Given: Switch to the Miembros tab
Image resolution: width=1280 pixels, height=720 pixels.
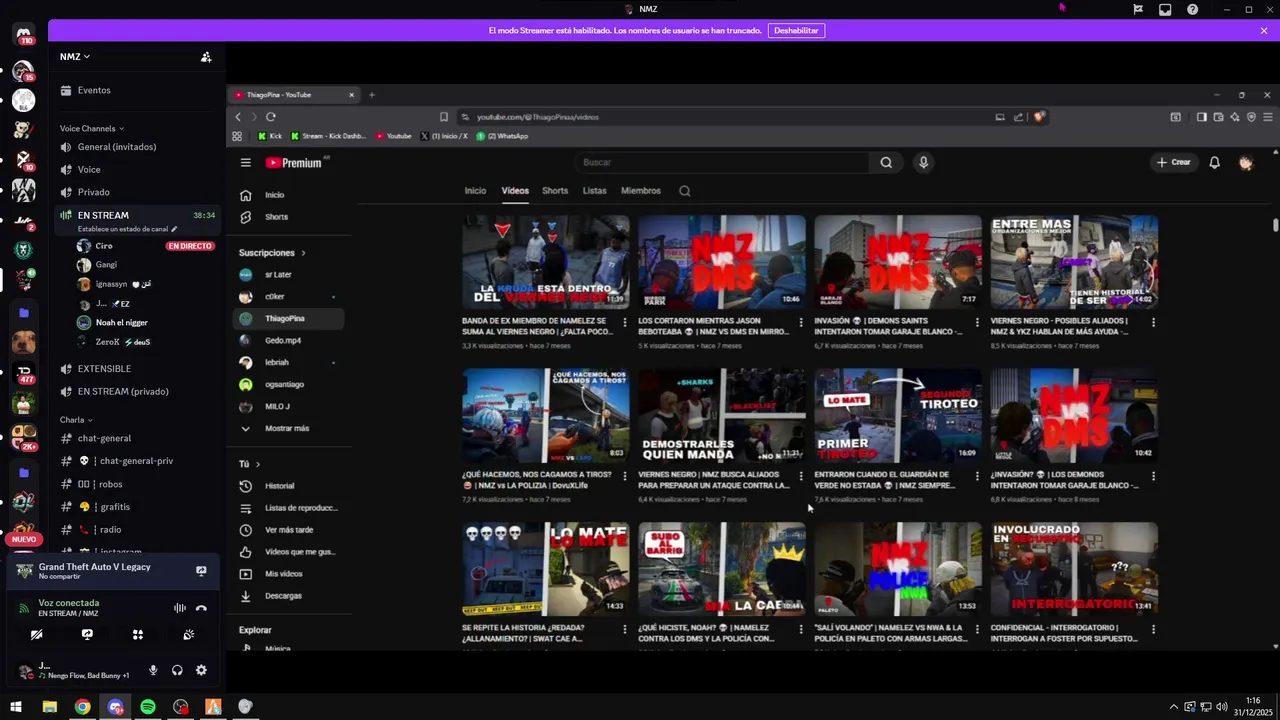Looking at the screenshot, I should [641, 191].
